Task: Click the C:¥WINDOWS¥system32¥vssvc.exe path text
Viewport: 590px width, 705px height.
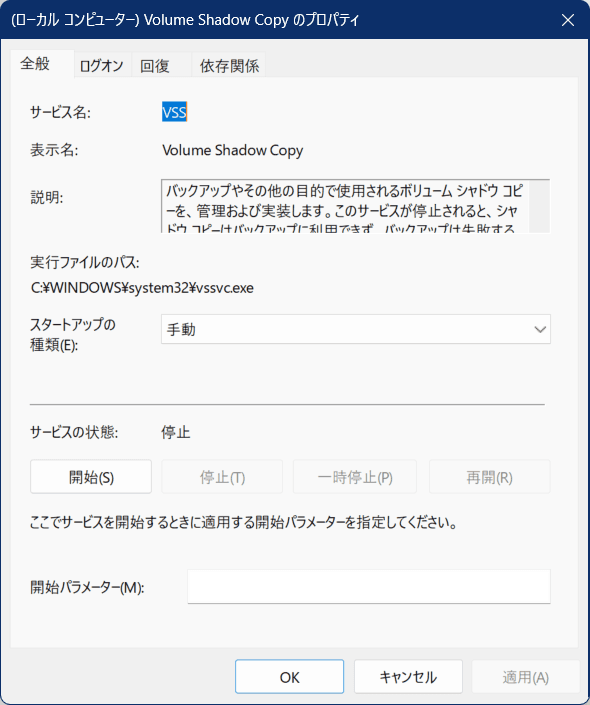Action: tap(142, 288)
